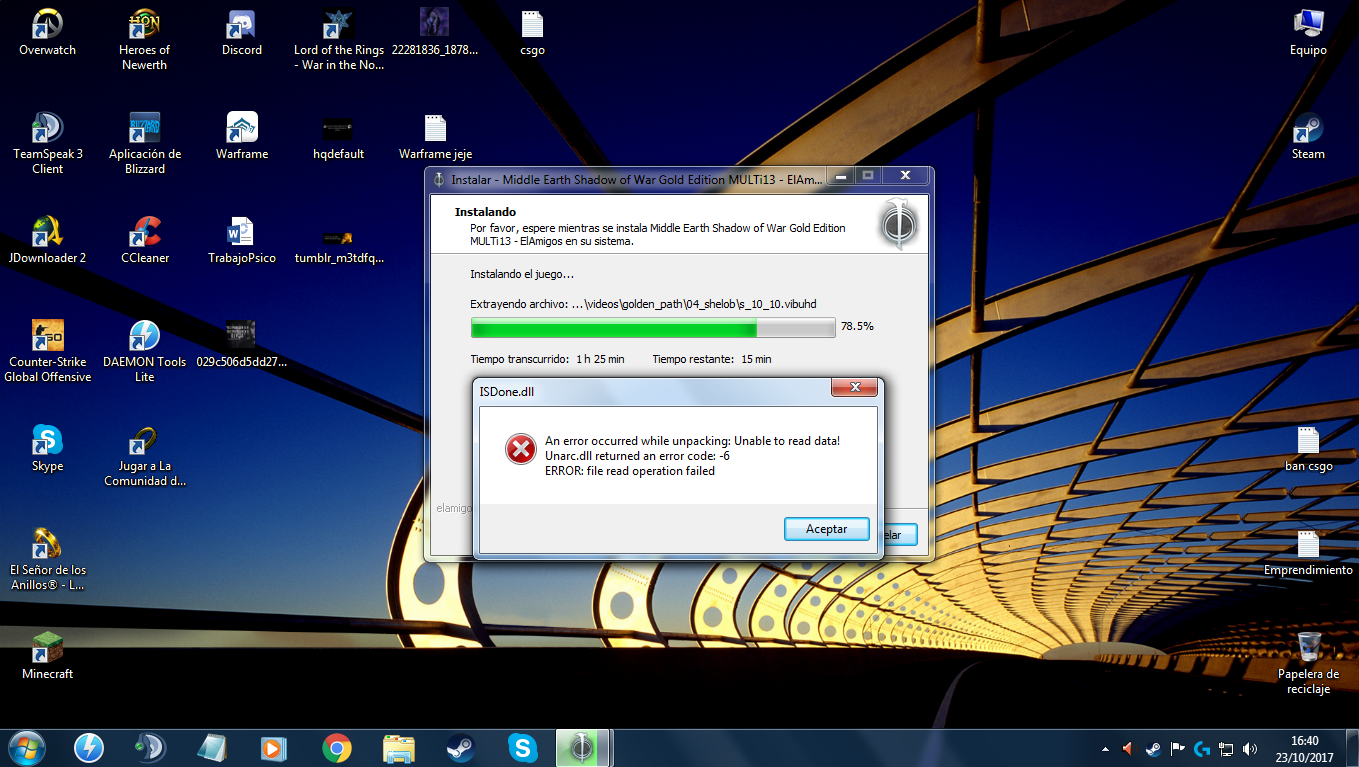Viewport: 1359px width, 767px height.
Task: Select the Counter-Strike Global Offensive desktop icon
Action: point(47,352)
